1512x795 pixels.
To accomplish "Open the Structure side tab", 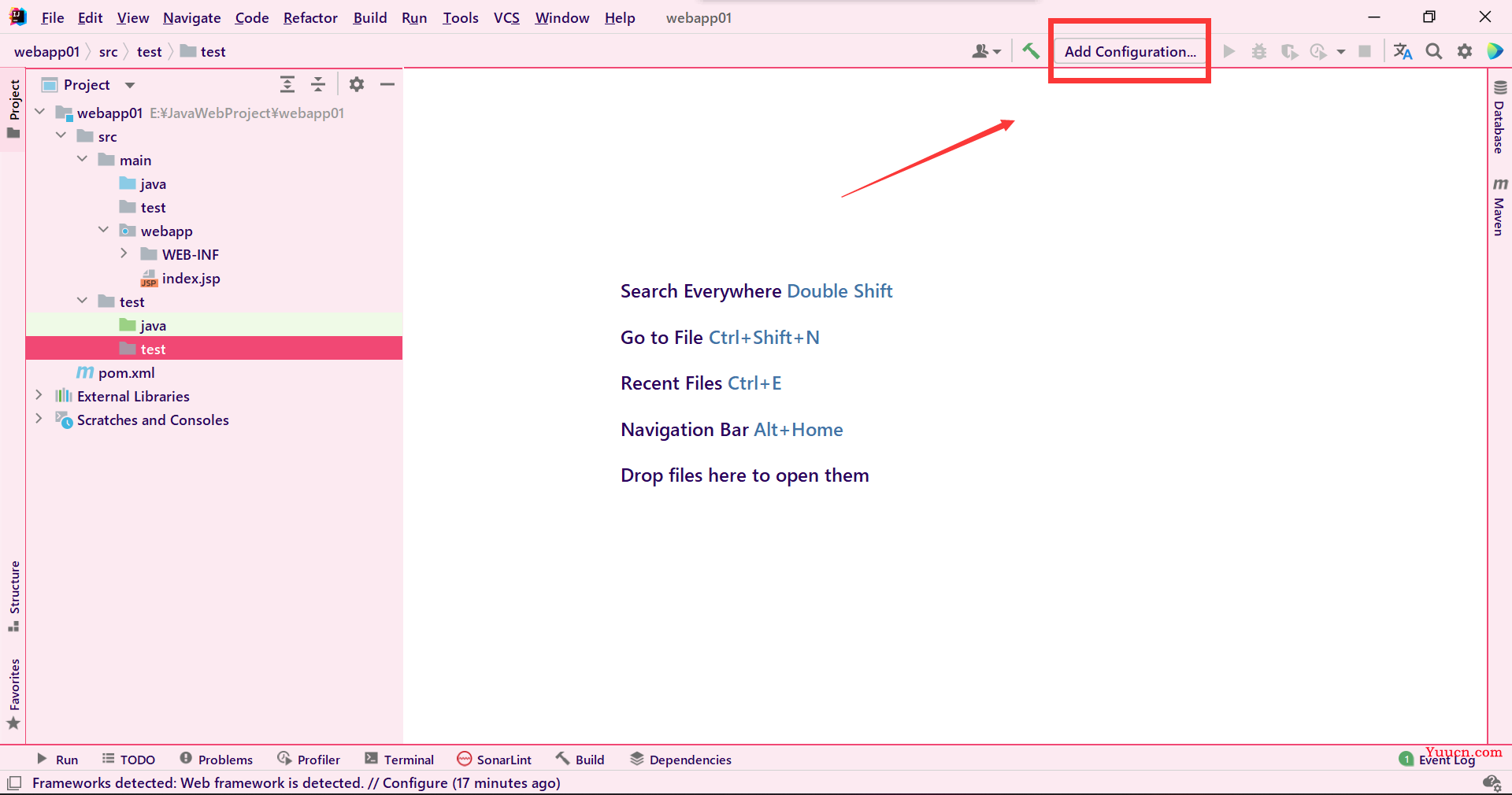I will coord(13,596).
